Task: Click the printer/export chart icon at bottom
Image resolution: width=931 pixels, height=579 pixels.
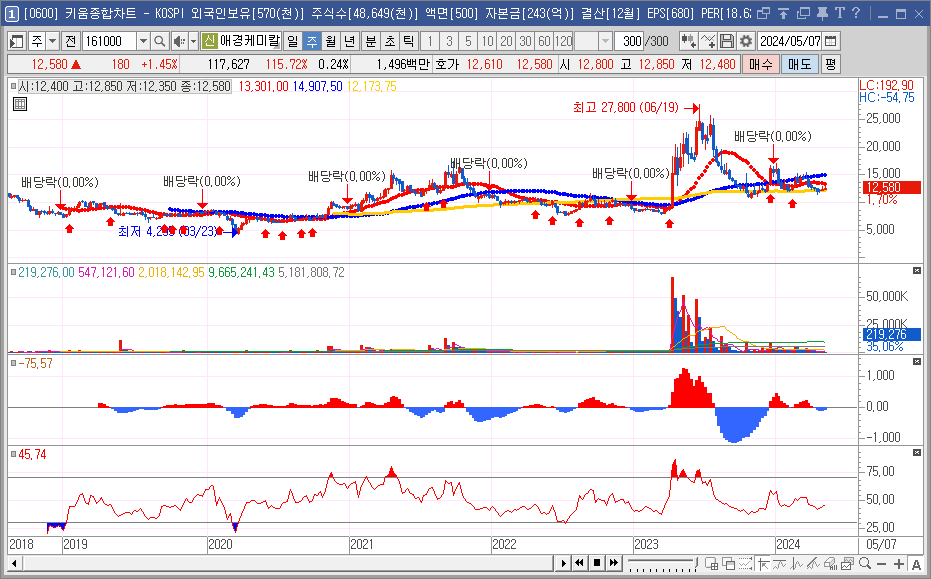Action: click(831, 563)
